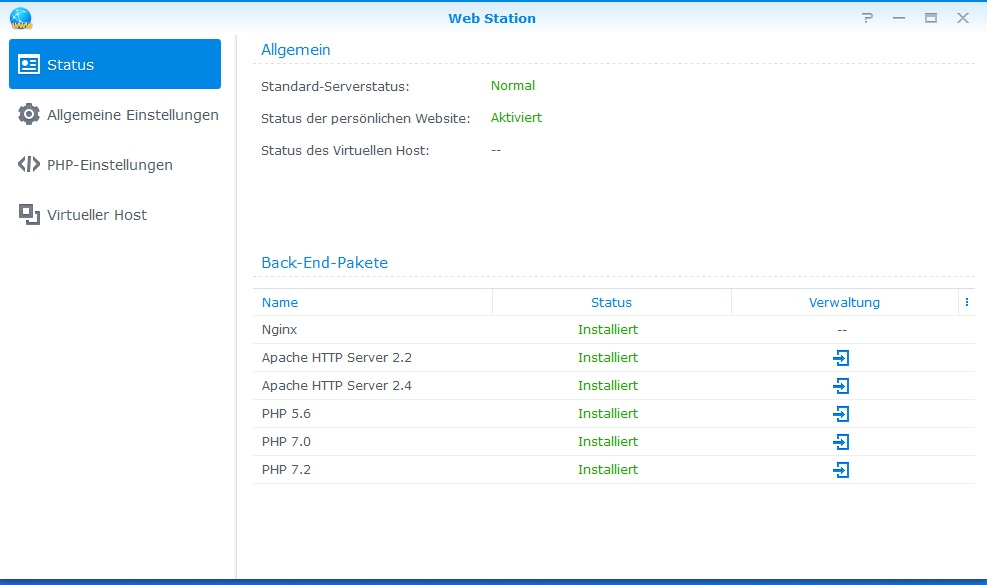Open management link for Apache HTTP Server 2.4

pos(841,386)
